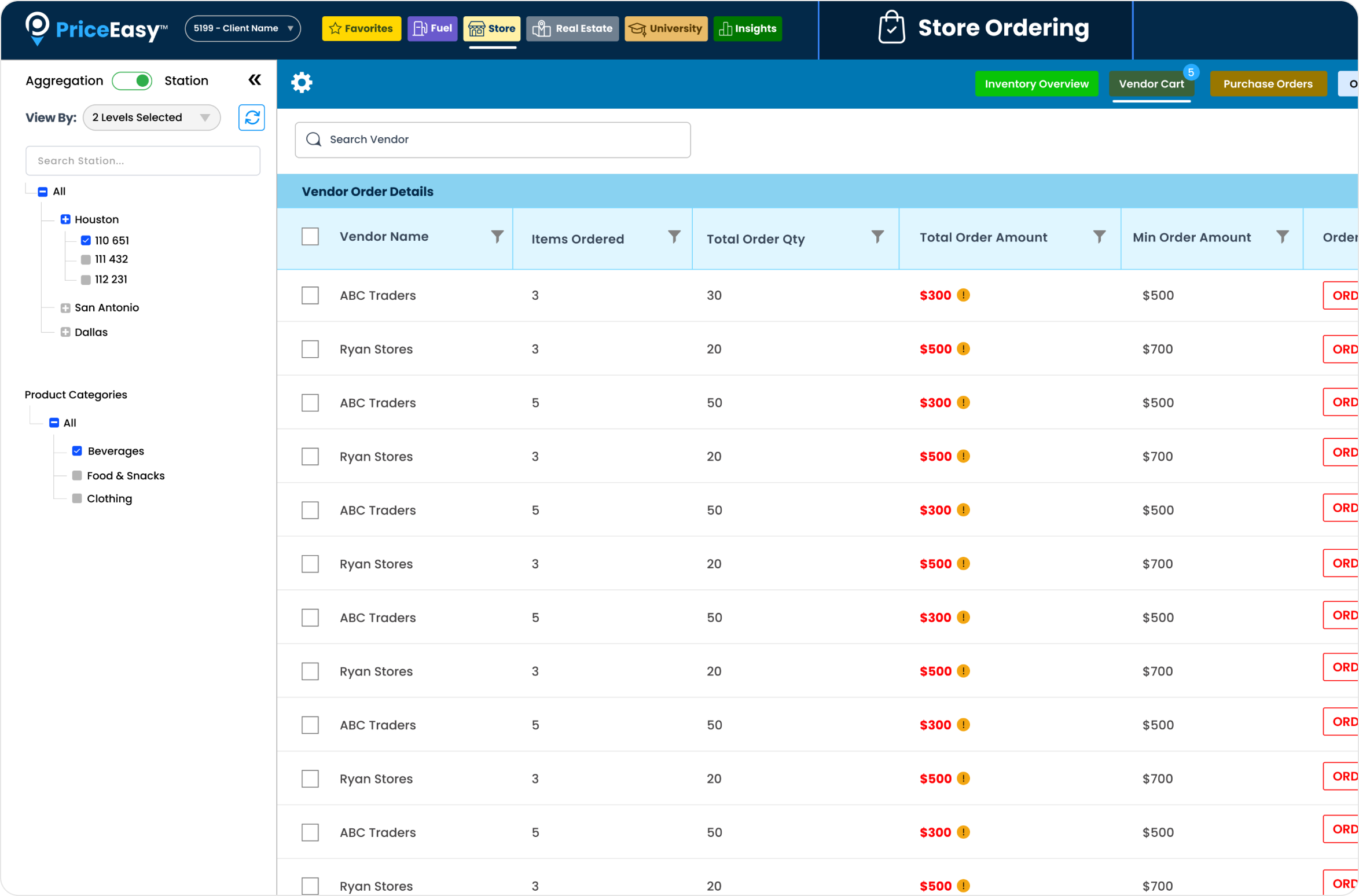Switch to the Fuel module
1359x896 pixels.
[x=432, y=28]
